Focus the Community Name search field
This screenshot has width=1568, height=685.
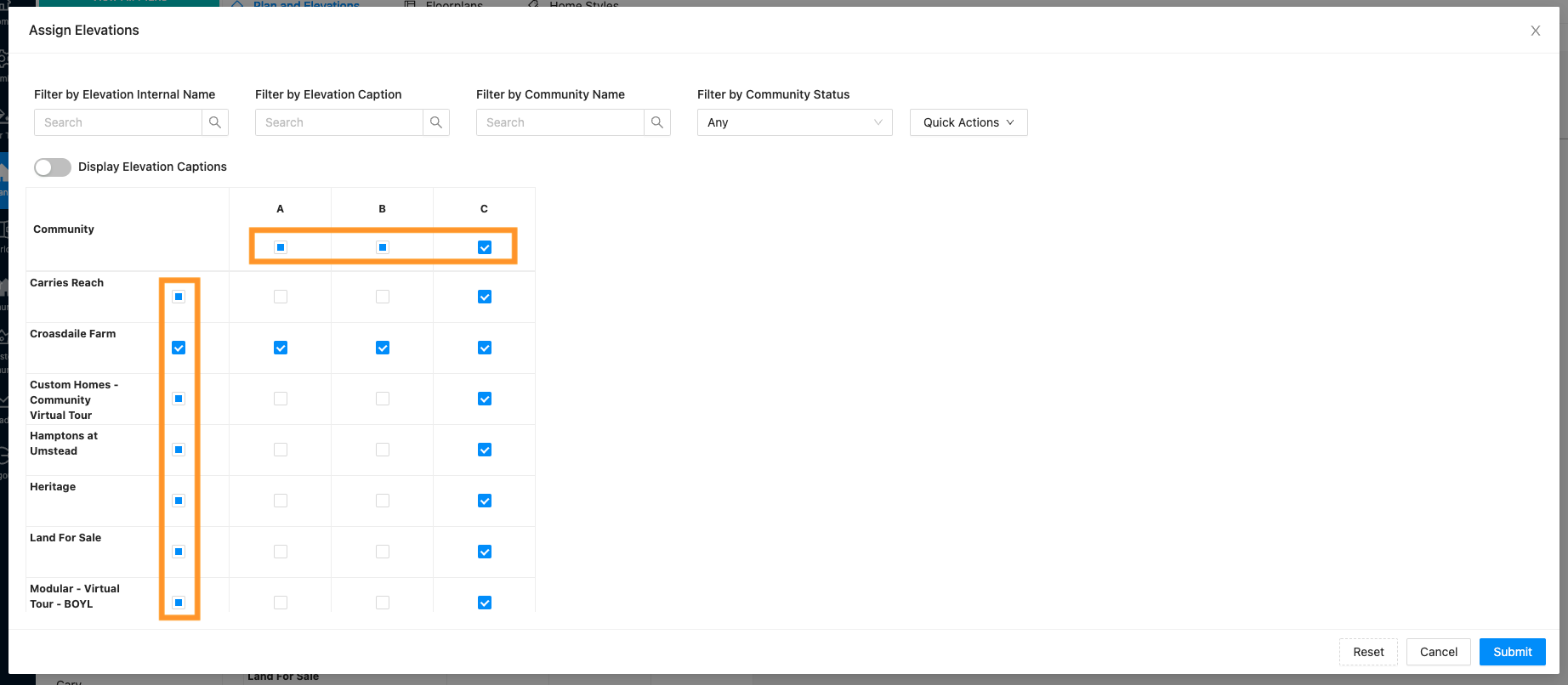[560, 122]
